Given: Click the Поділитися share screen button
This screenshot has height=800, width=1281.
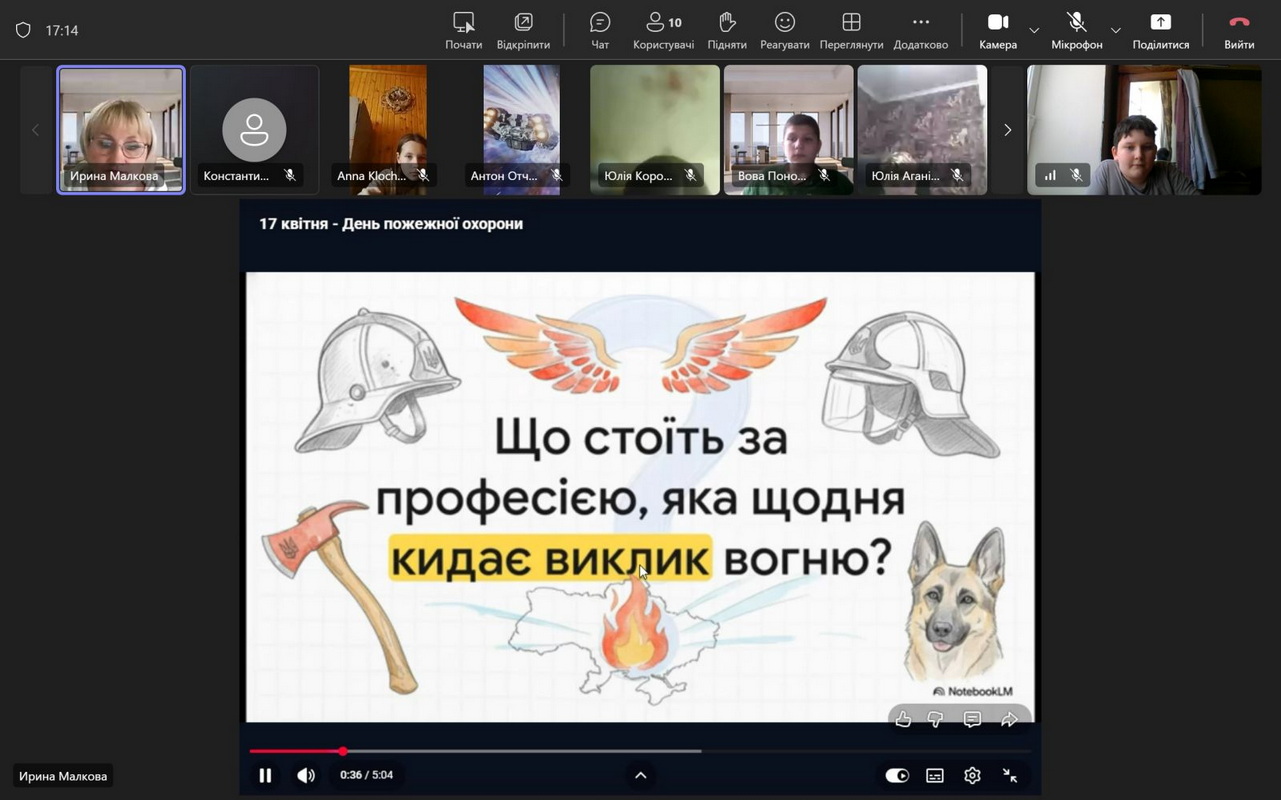Looking at the screenshot, I should 1160,30.
